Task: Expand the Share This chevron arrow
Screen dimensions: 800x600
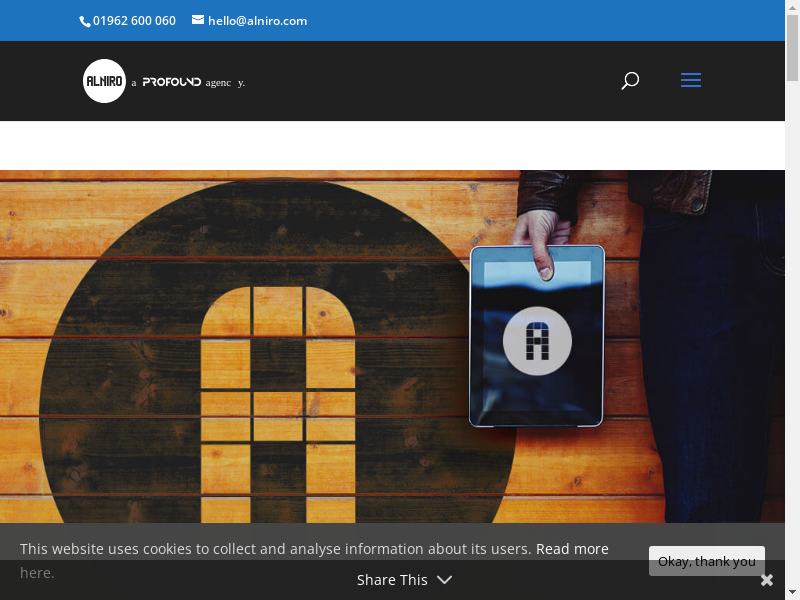Action: (444, 580)
